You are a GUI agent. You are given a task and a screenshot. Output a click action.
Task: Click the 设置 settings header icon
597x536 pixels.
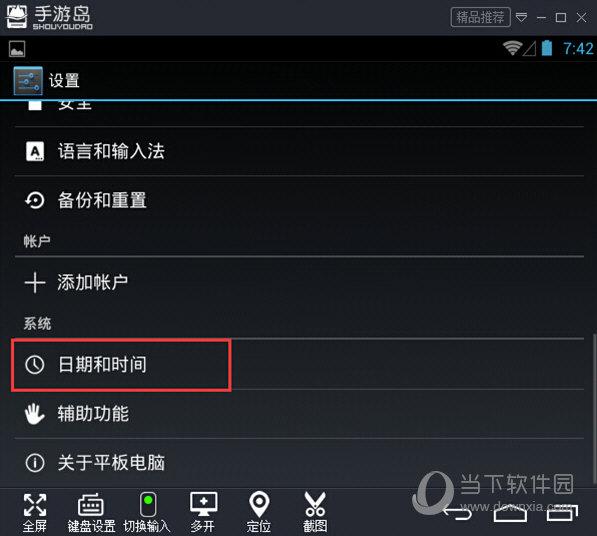click(28, 81)
